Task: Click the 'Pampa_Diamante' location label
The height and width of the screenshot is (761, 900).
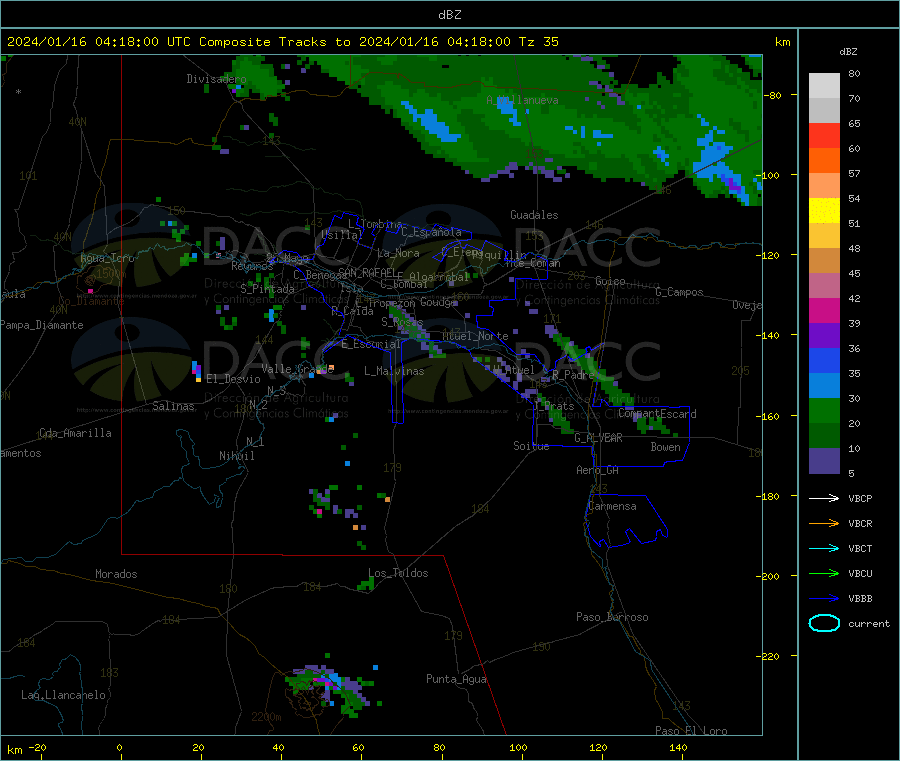Action: 42,325
